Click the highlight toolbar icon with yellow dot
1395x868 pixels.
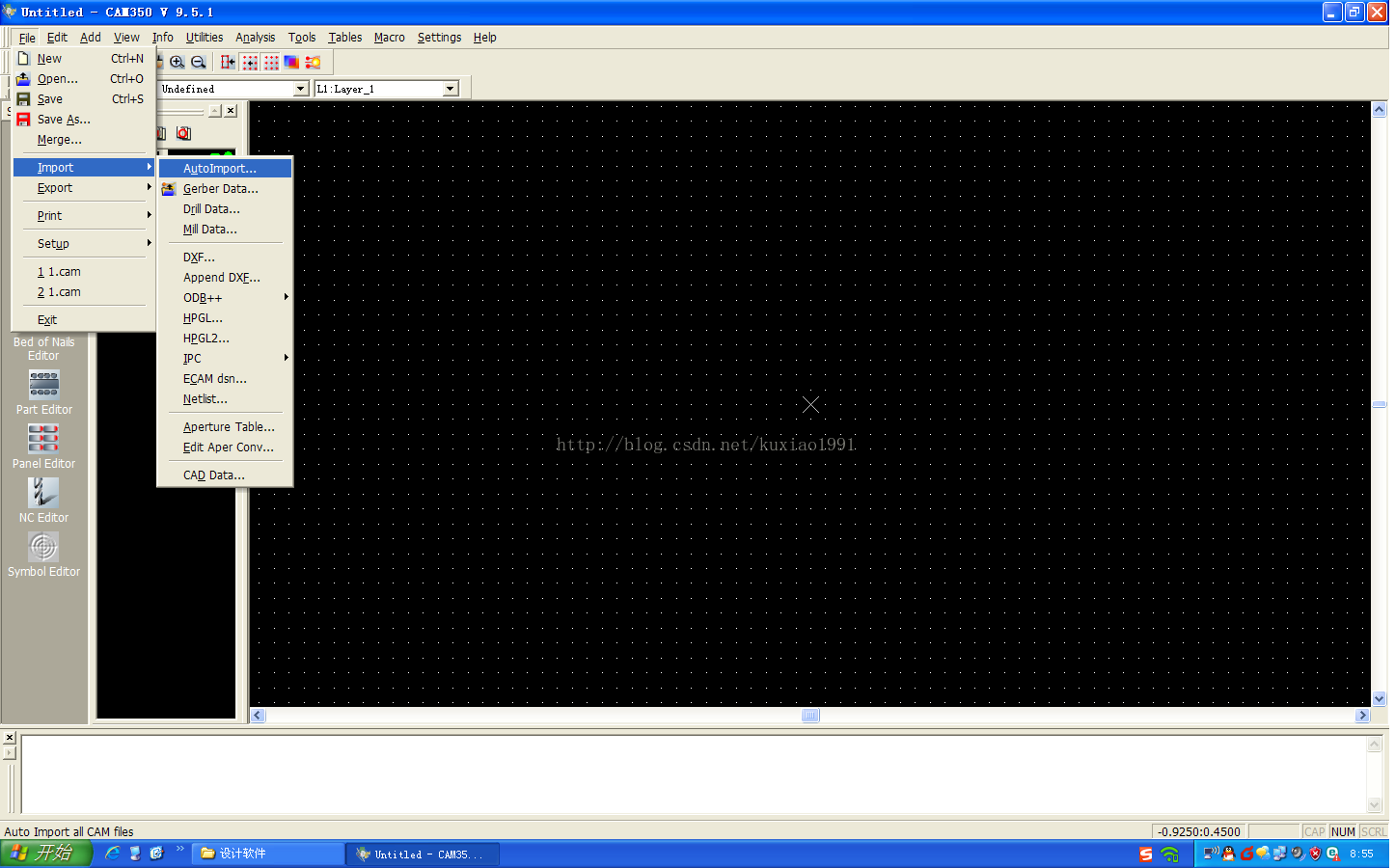coord(313,62)
